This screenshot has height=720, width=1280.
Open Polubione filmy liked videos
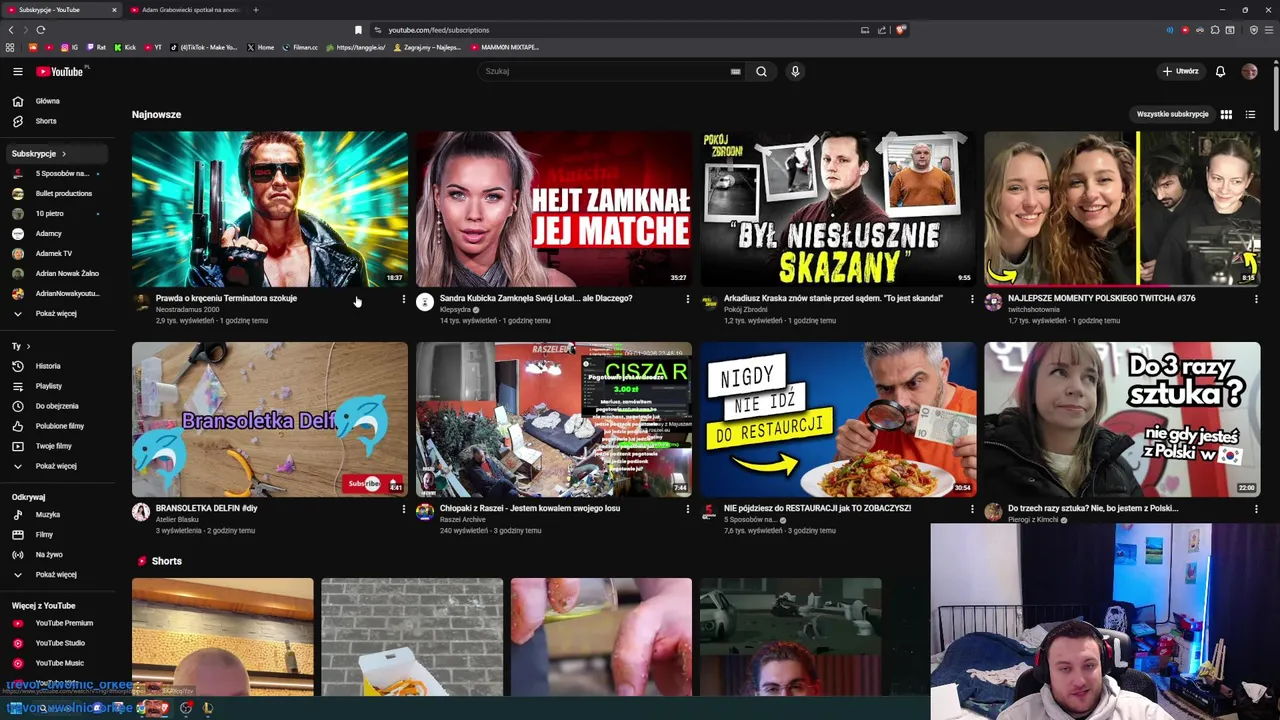pyautogui.click(x=56, y=426)
